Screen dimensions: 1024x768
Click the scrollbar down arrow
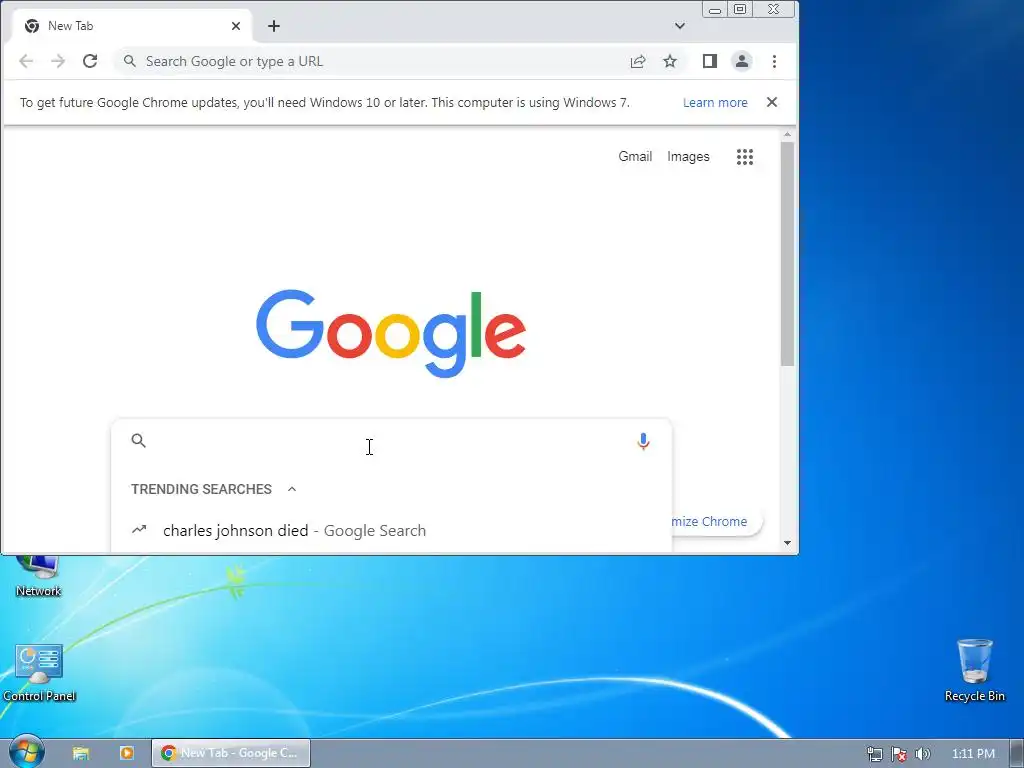(788, 543)
